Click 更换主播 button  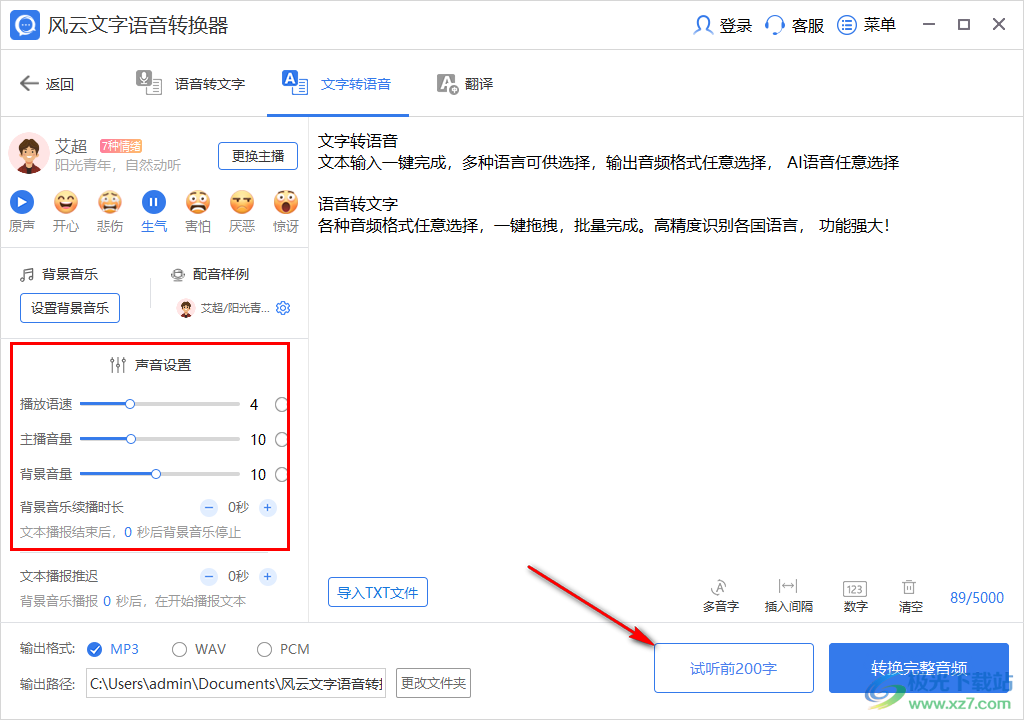tap(258, 156)
